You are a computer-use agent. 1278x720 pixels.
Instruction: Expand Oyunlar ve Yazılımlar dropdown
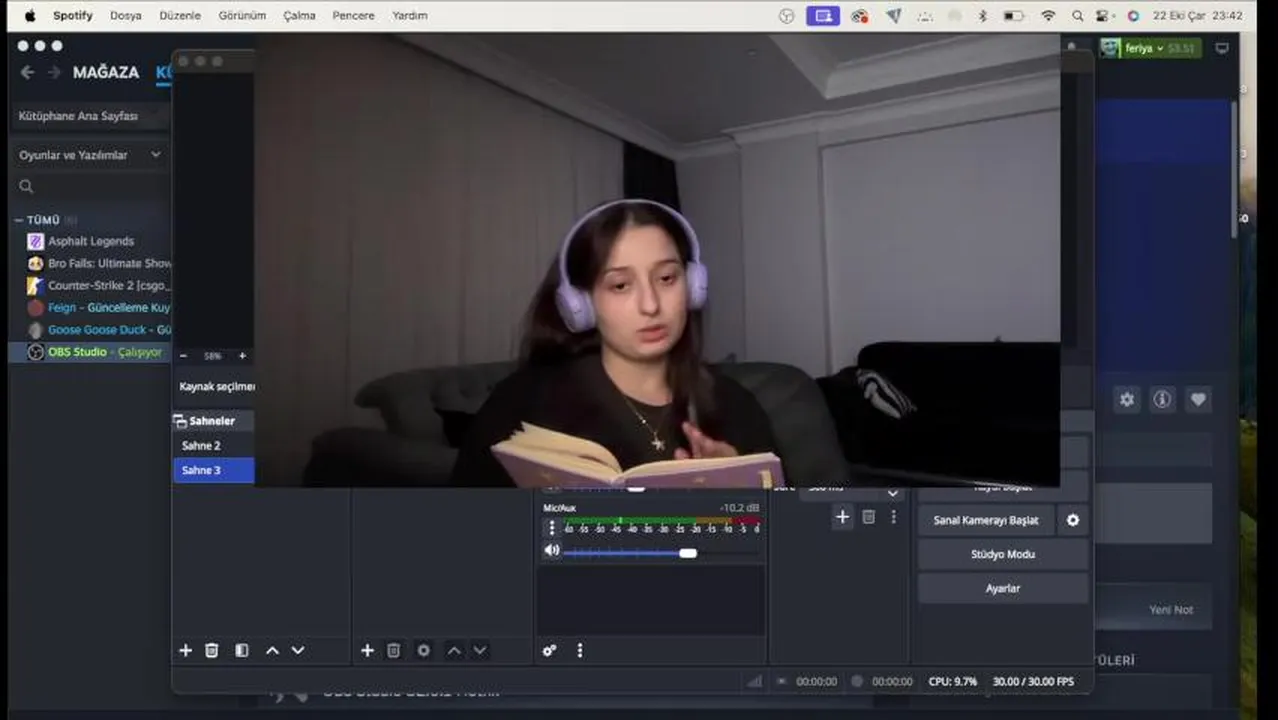[x=90, y=155]
